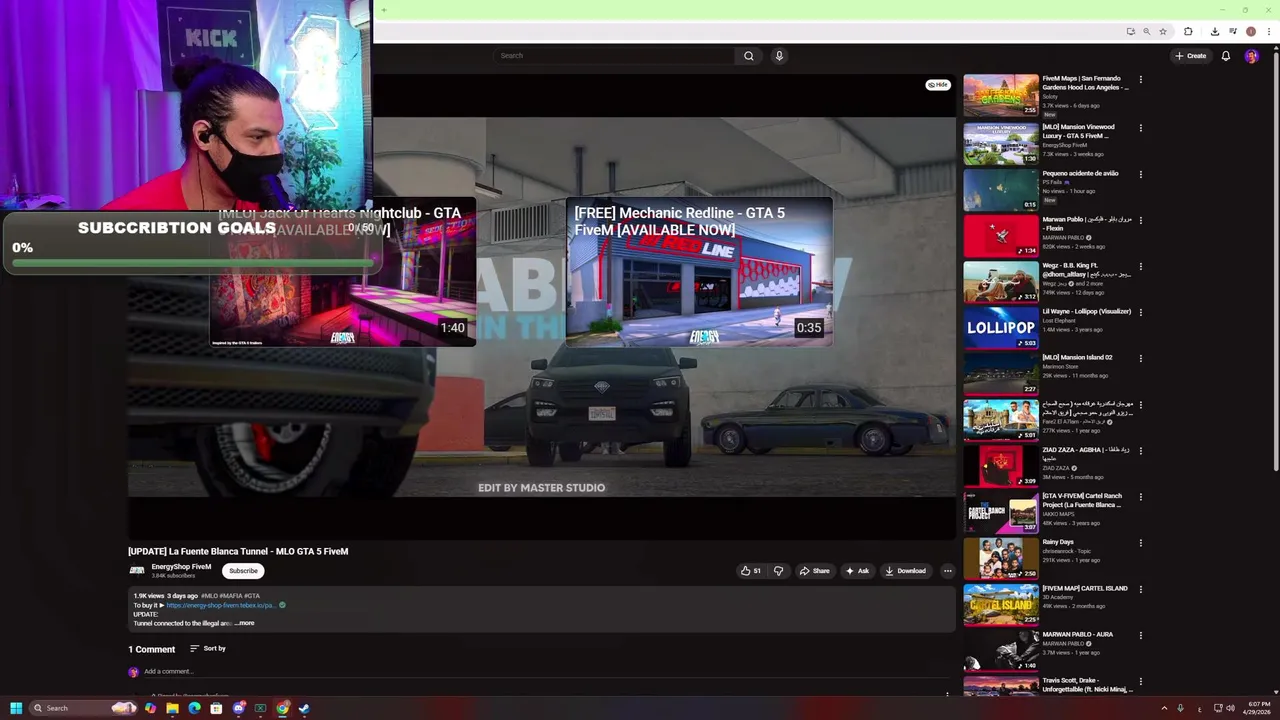Open options for Wegz B.B. King video
The image size is (1280, 720).
point(1140,266)
